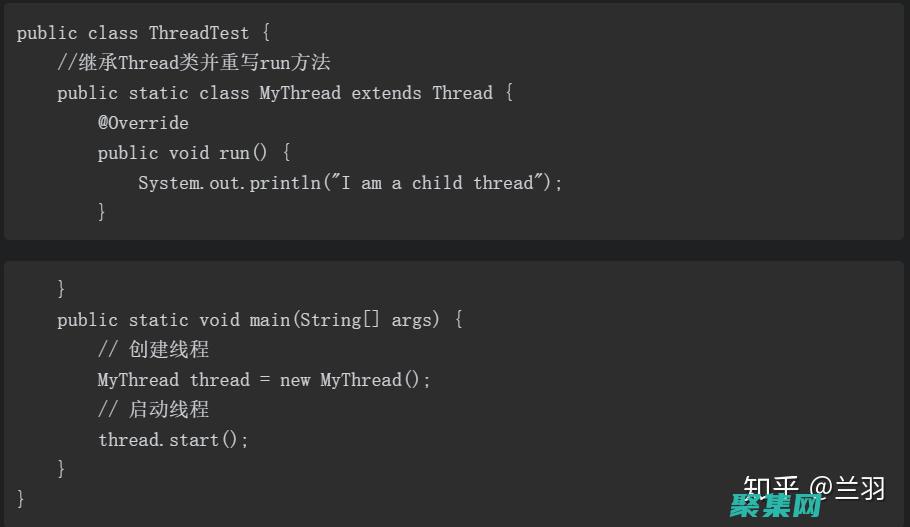Click the final closing brace of ThreadTest

(x=21, y=497)
